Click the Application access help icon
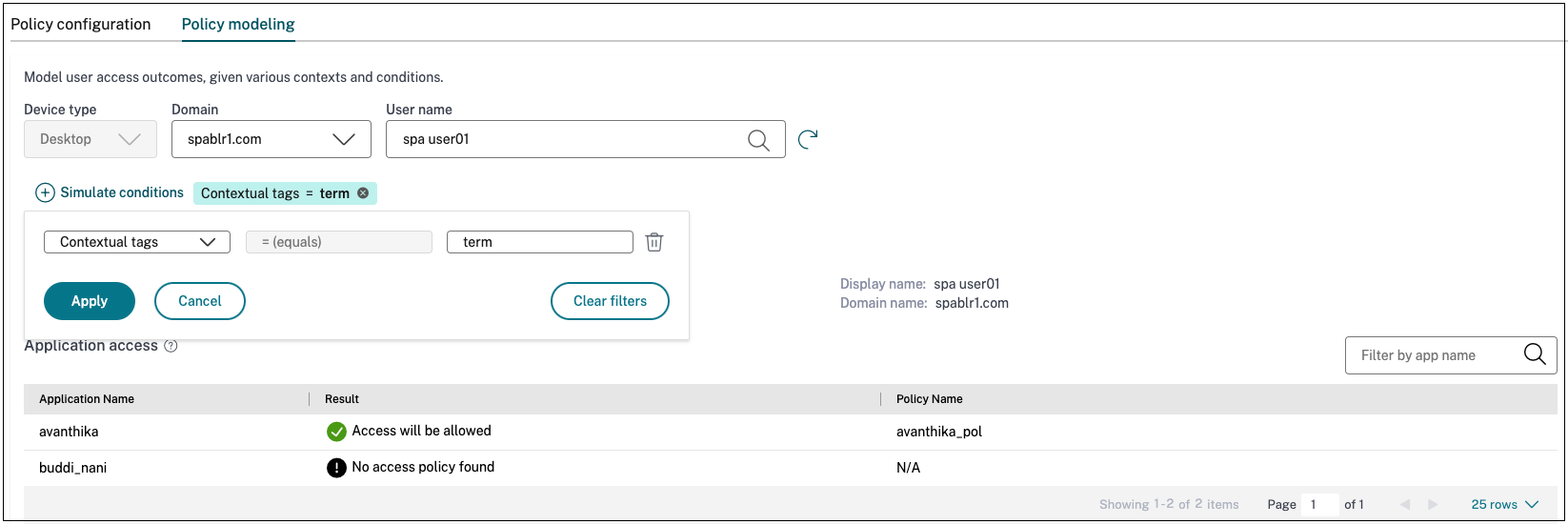This screenshot has height=524, width=1568. tap(171, 346)
